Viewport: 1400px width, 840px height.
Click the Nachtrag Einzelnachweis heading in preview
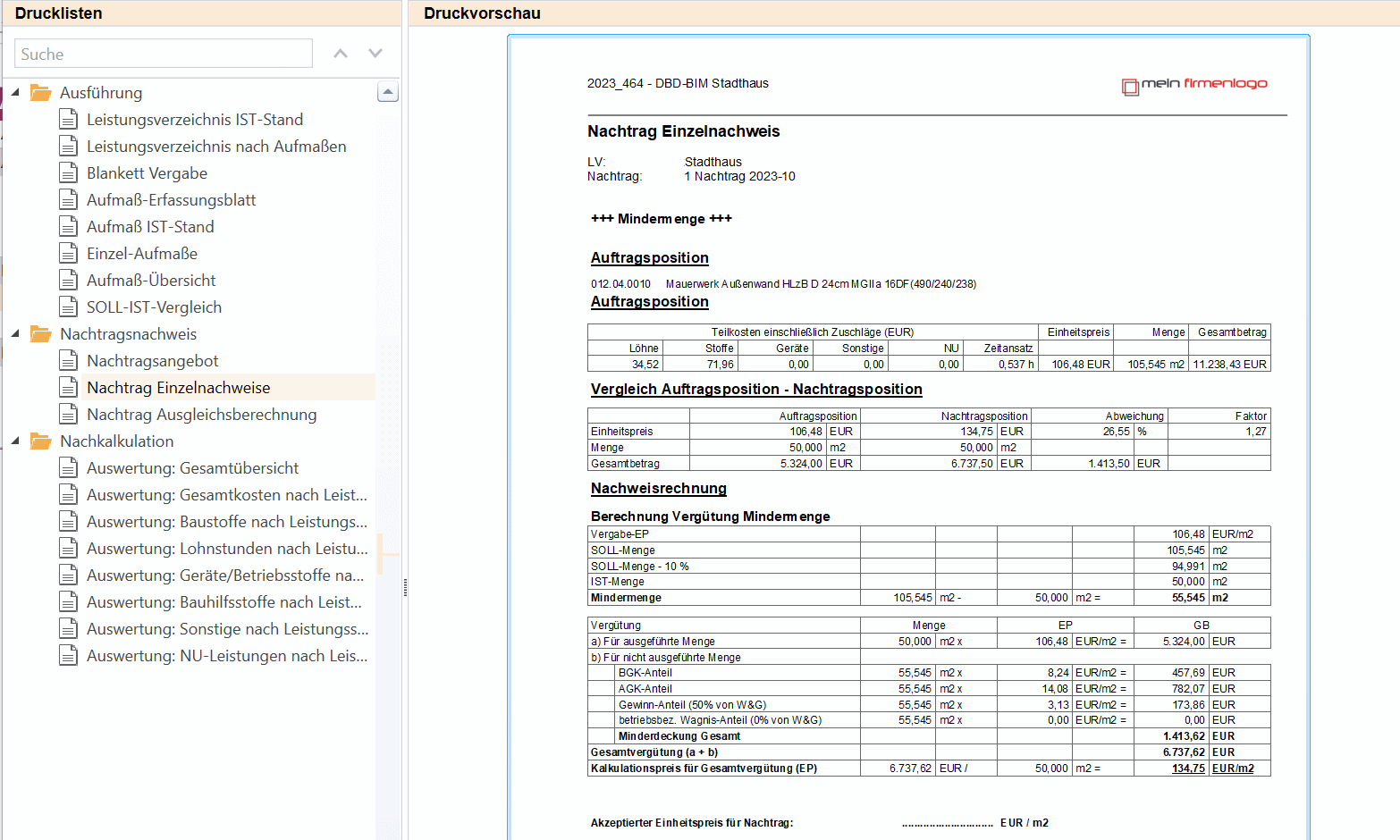pyautogui.click(x=684, y=131)
